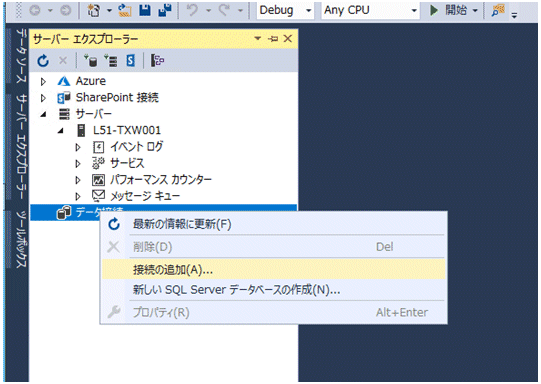
Task: Open the Debug configuration dropdown
Action: pos(285,10)
